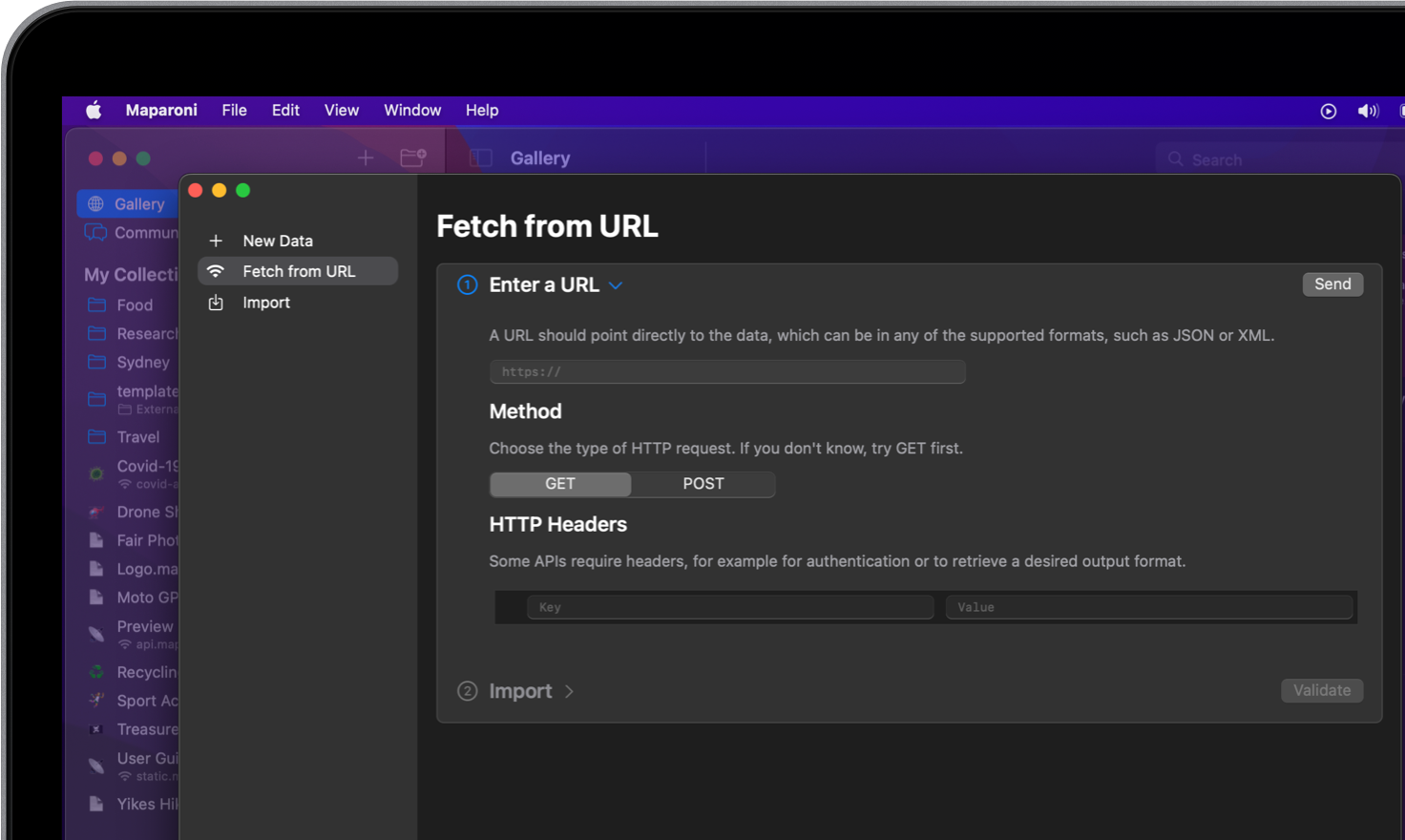Click the add plus icon in main window toolbar
1405x840 pixels.
(366, 157)
